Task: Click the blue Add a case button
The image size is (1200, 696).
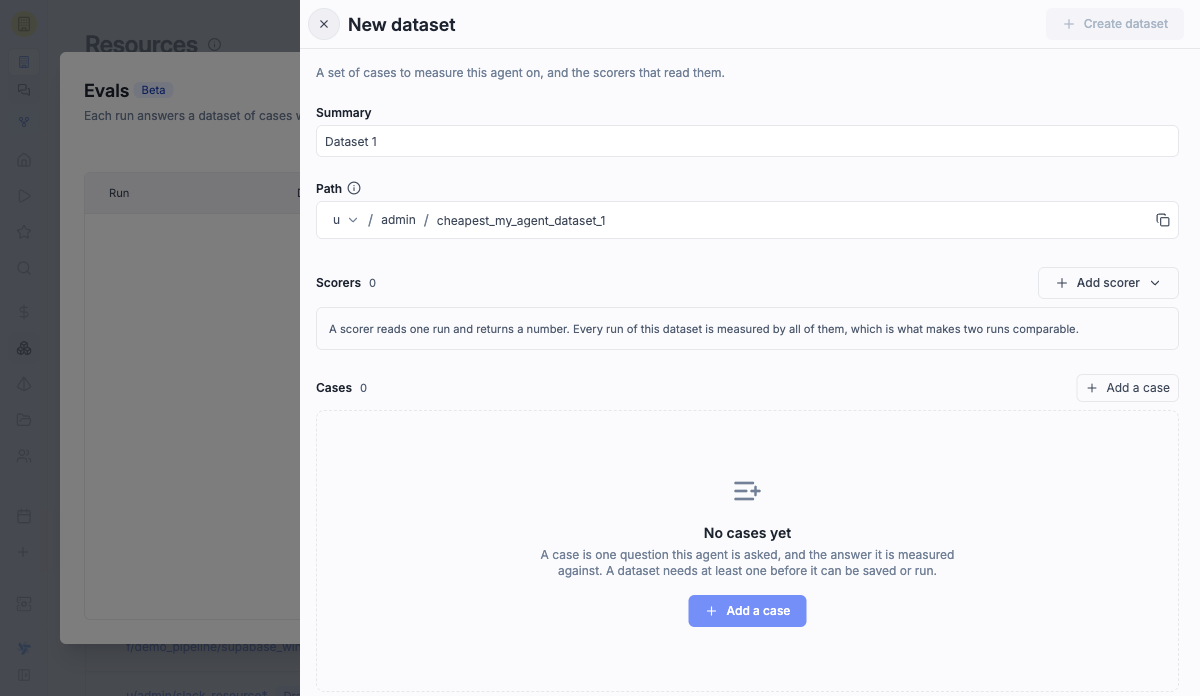Action: coord(747,611)
